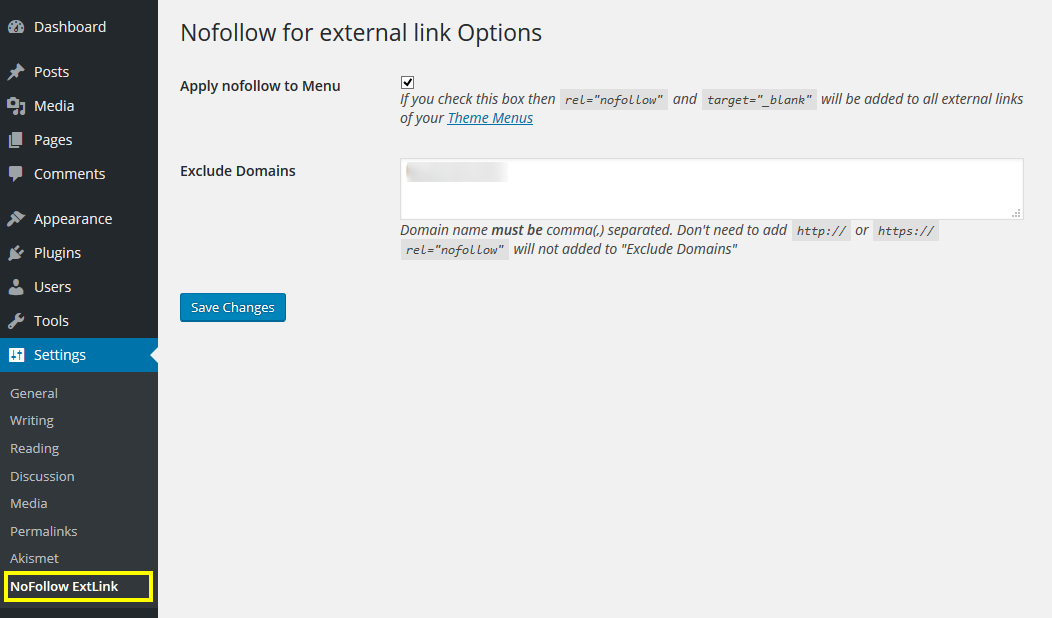The width and height of the screenshot is (1052, 618).
Task: Click the Tools wrench icon
Action: tap(16, 321)
